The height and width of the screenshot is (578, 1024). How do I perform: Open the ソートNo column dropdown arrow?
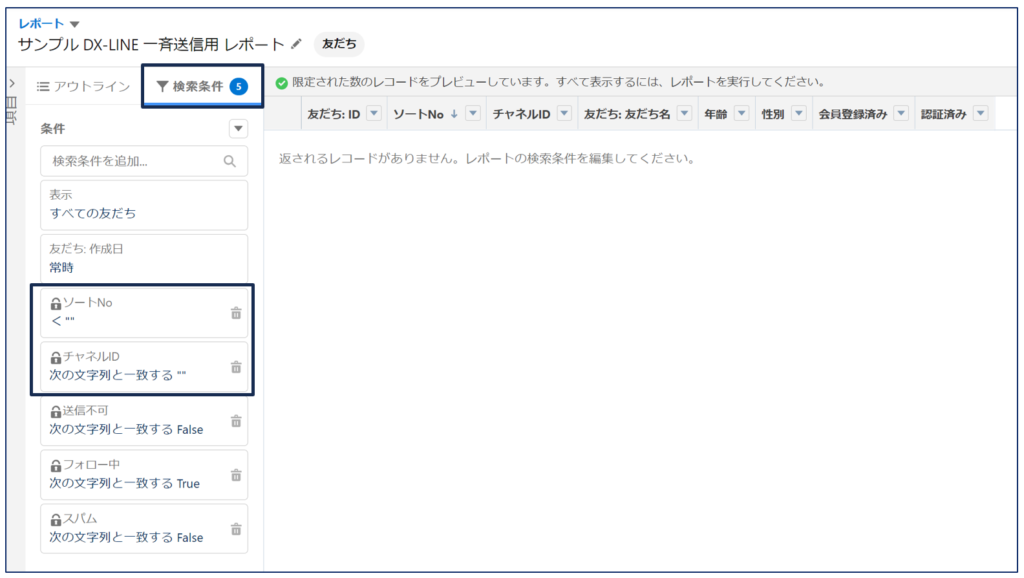pyautogui.click(x=473, y=114)
